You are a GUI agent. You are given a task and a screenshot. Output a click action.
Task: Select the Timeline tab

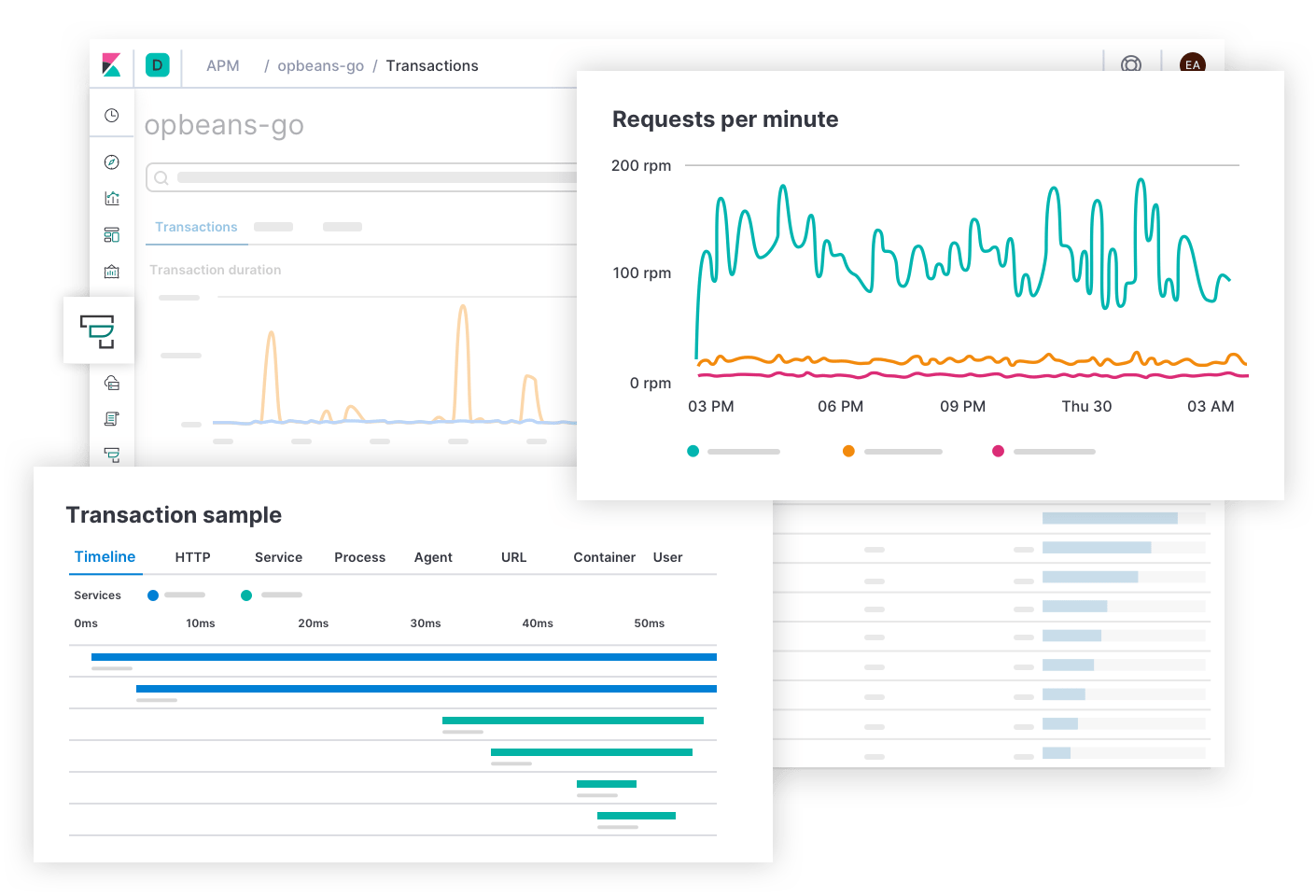click(105, 557)
